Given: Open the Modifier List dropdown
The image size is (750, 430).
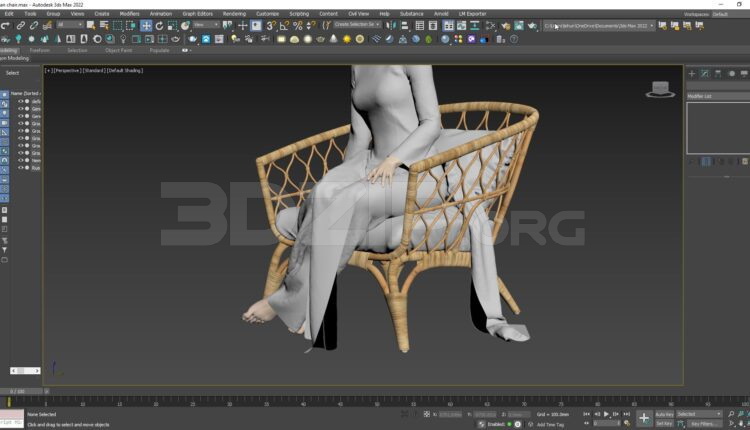Looking at the screenshot, I should pos(718,96).
